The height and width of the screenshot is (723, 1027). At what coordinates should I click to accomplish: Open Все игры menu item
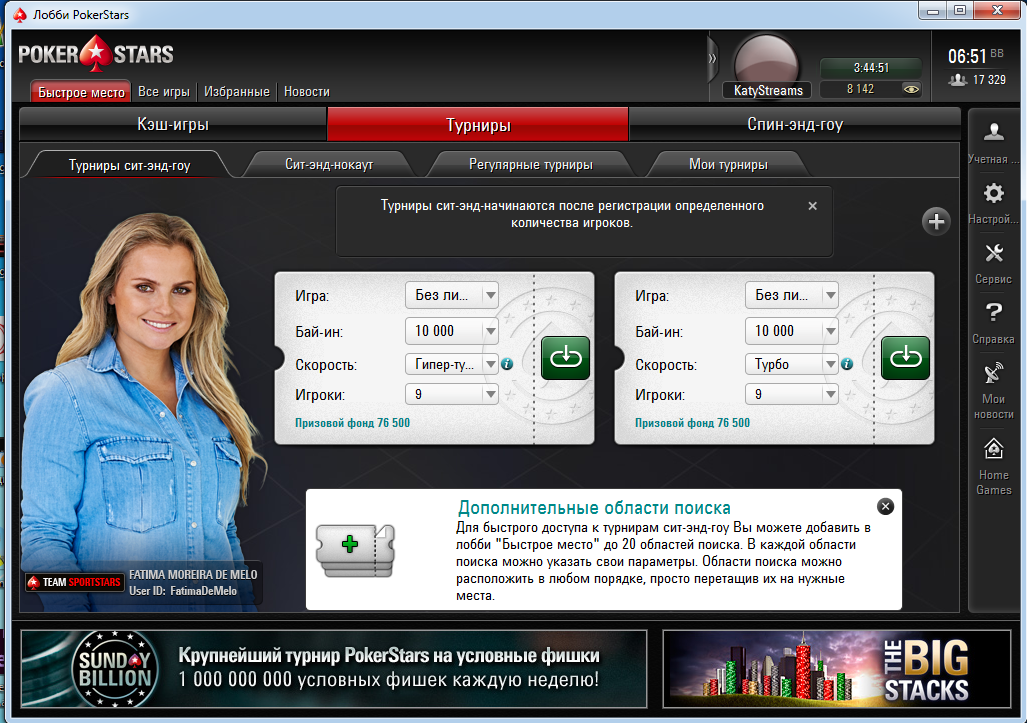164,92
